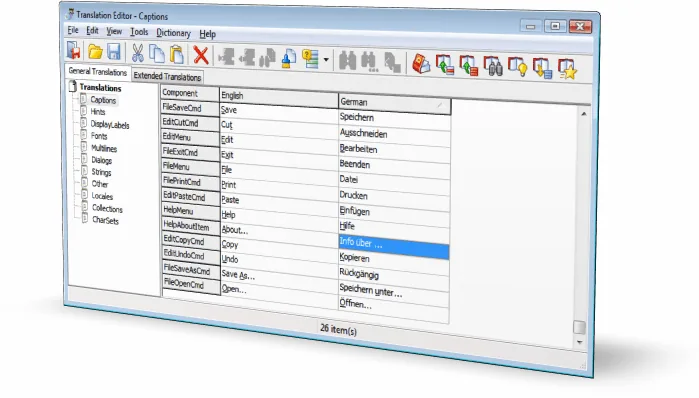The image size is (699, 398).
Task: Select the Cut scissors tool
Action: click(137, 53)
